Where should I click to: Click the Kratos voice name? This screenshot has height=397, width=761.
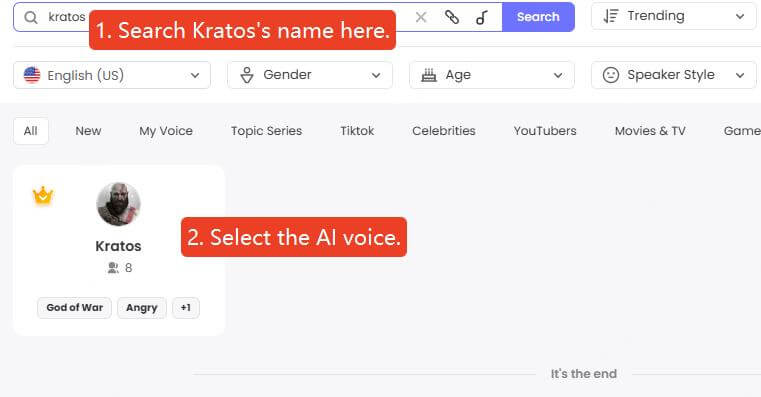[118, 246]
